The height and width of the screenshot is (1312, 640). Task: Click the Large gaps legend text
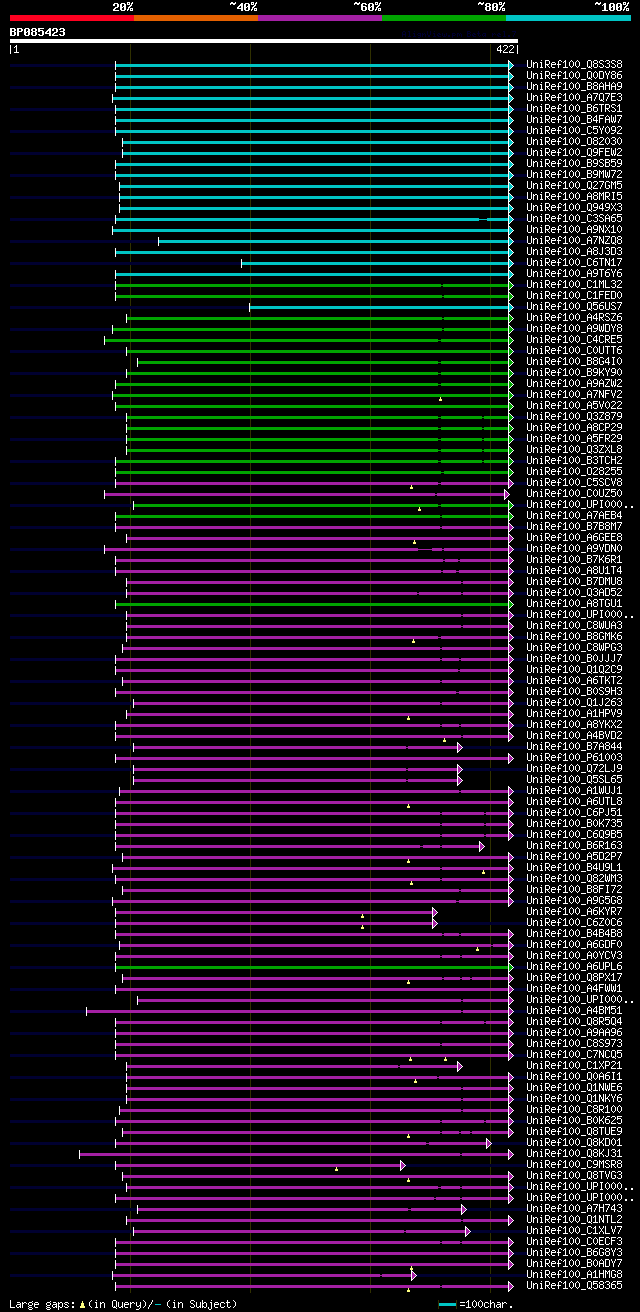[40, 1304]
